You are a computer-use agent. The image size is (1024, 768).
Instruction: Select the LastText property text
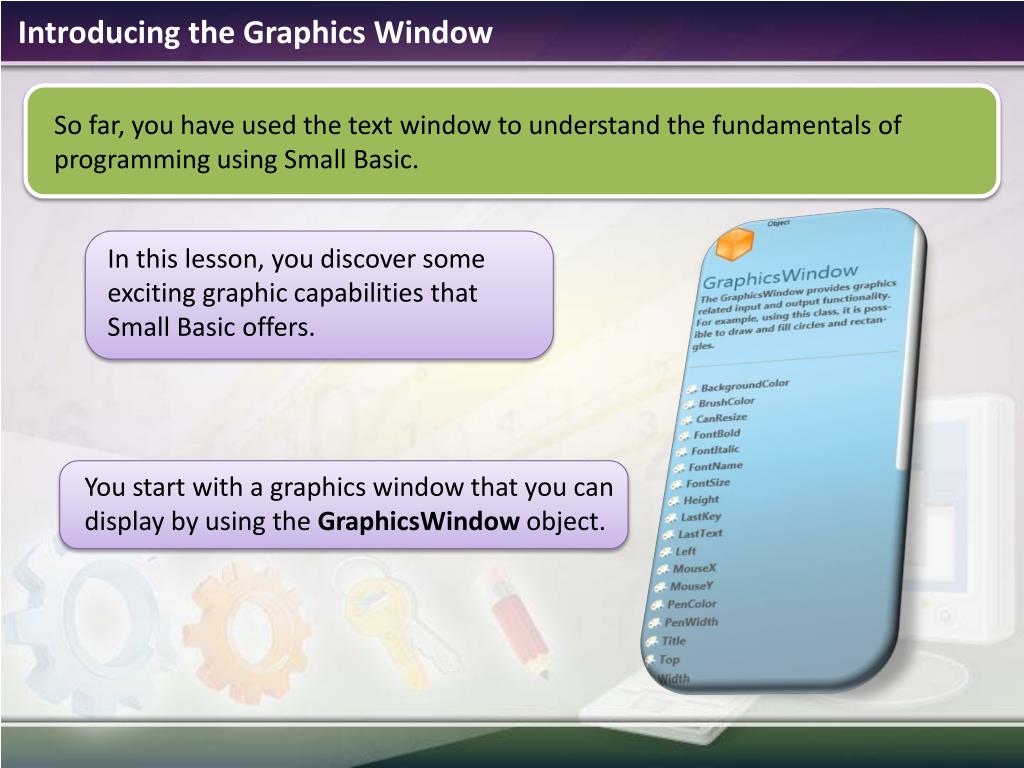[x=700, y=534]
